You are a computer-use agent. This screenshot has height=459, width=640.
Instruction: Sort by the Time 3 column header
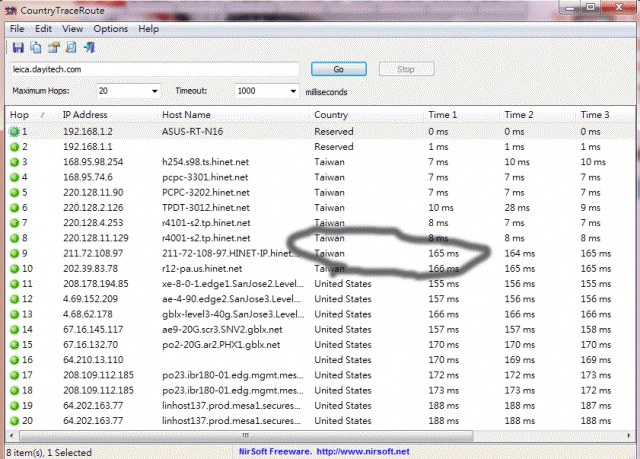coord(606,115)
